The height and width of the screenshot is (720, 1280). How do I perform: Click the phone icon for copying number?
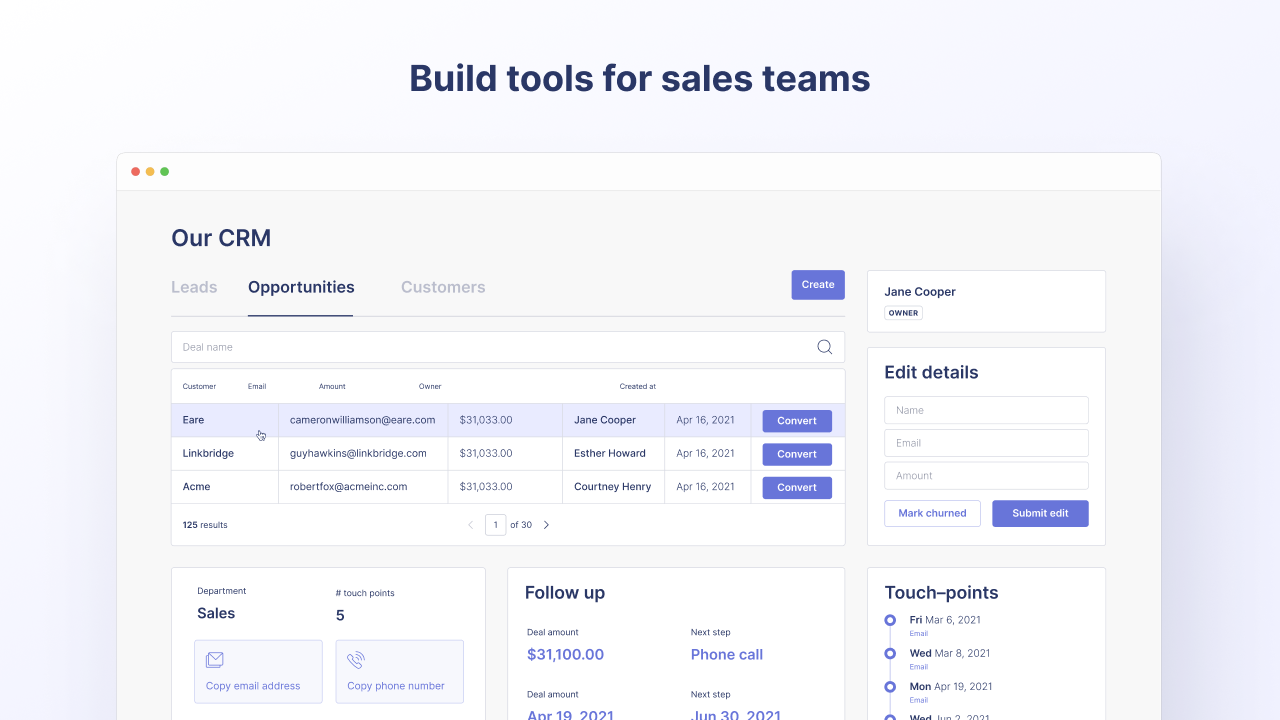coord(355,660)
